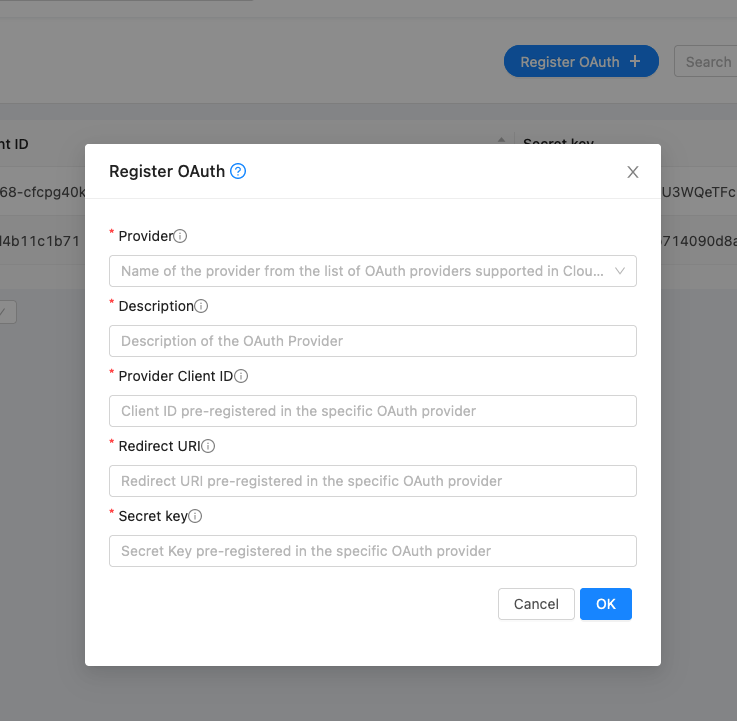The height and width of the screenshot is (721, 737).
Task: Focus the Description text field
Action: point(372,341)
